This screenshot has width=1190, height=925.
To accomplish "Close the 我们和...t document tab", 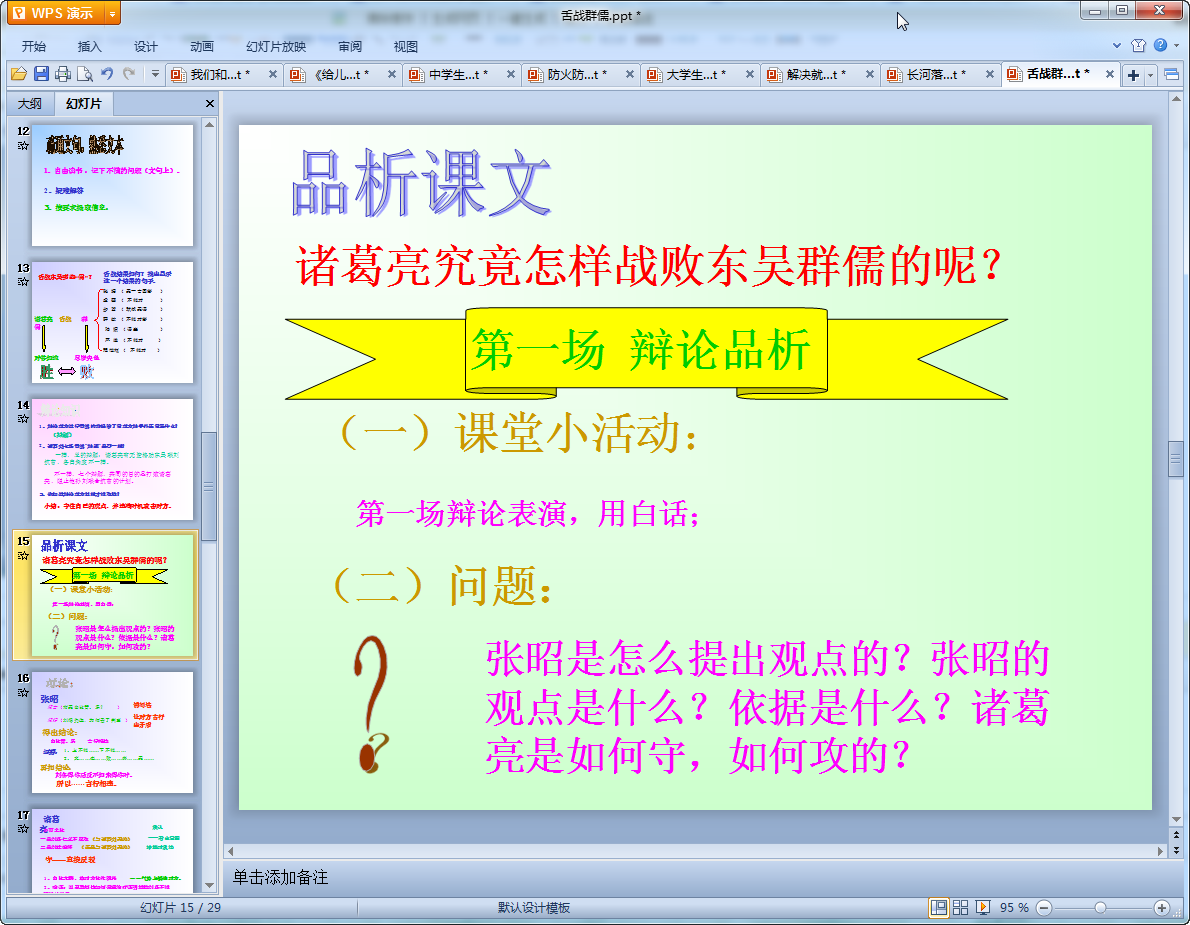I will pyautogui.click(x=273, y=74).
